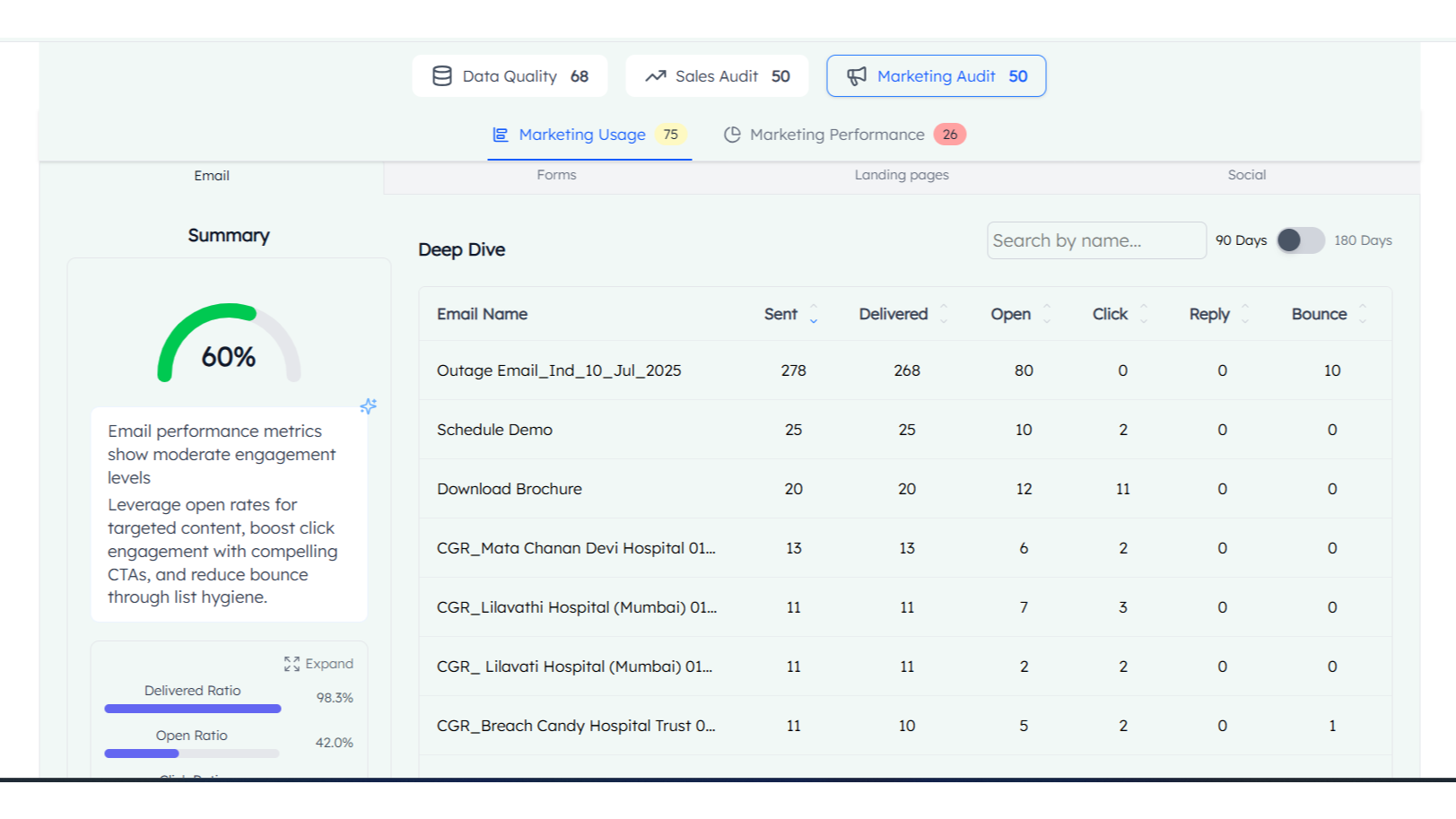The width and height of the screenshot is (1456, 819).
Task: Click the Delivered Ratio progress bar
Action: pyautogui.click(x=192, y=709)
